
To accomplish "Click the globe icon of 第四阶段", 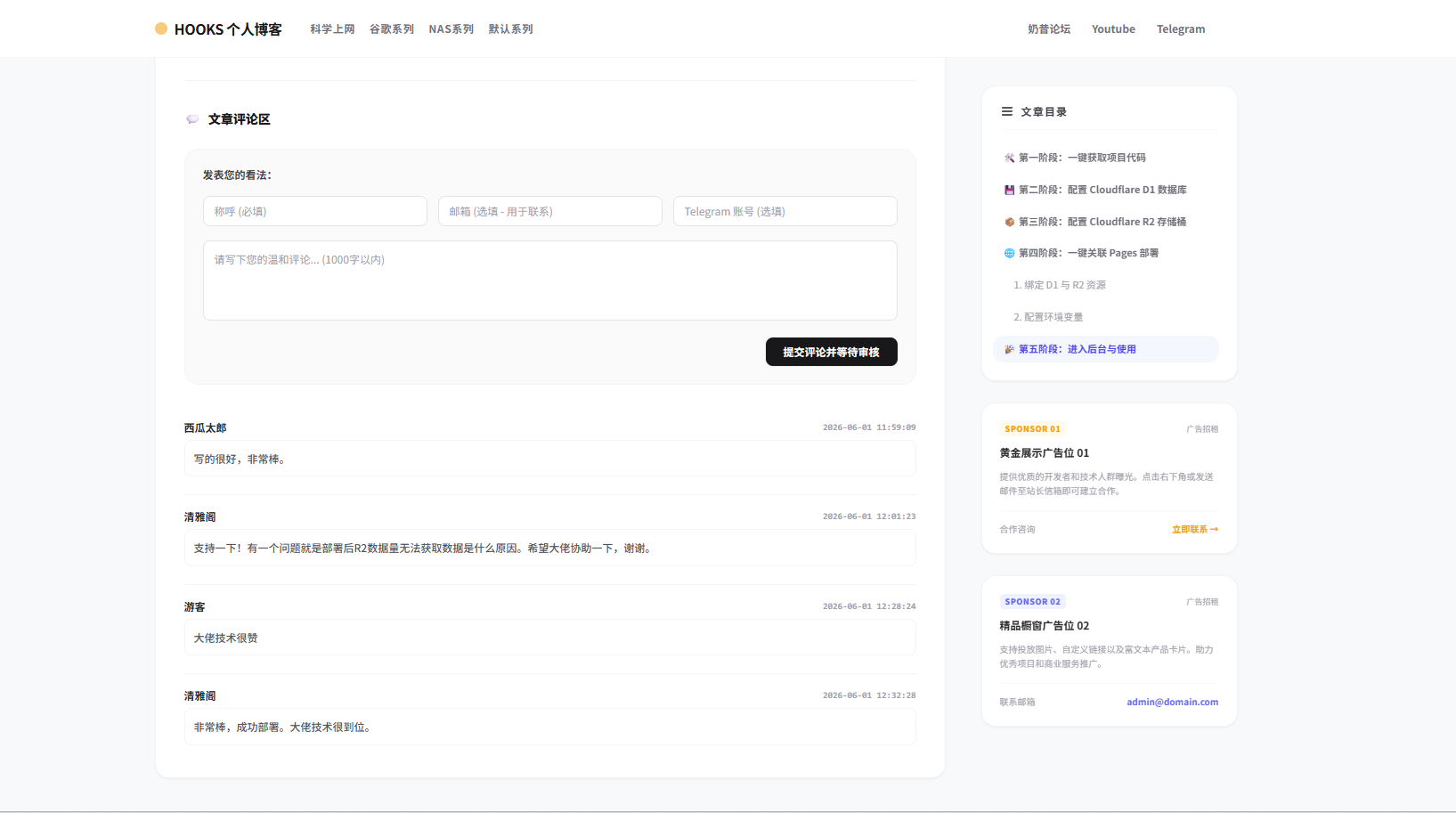I will (x=1009, y=253).
